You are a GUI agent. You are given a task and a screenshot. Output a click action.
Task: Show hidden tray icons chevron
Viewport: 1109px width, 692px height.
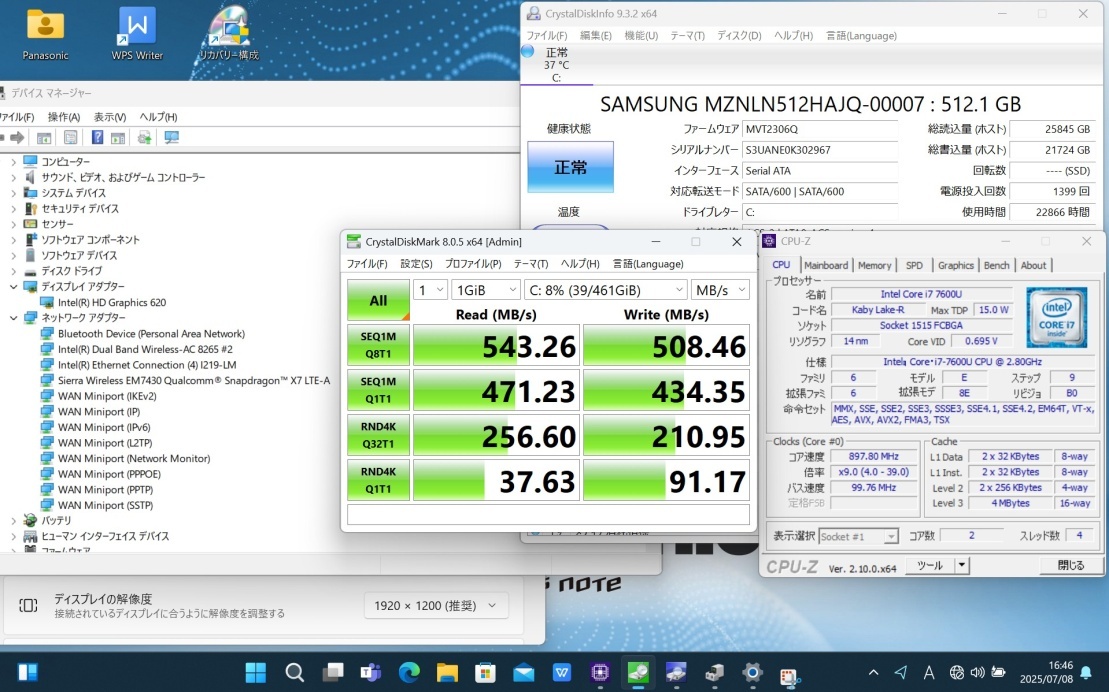coord(873,672)
